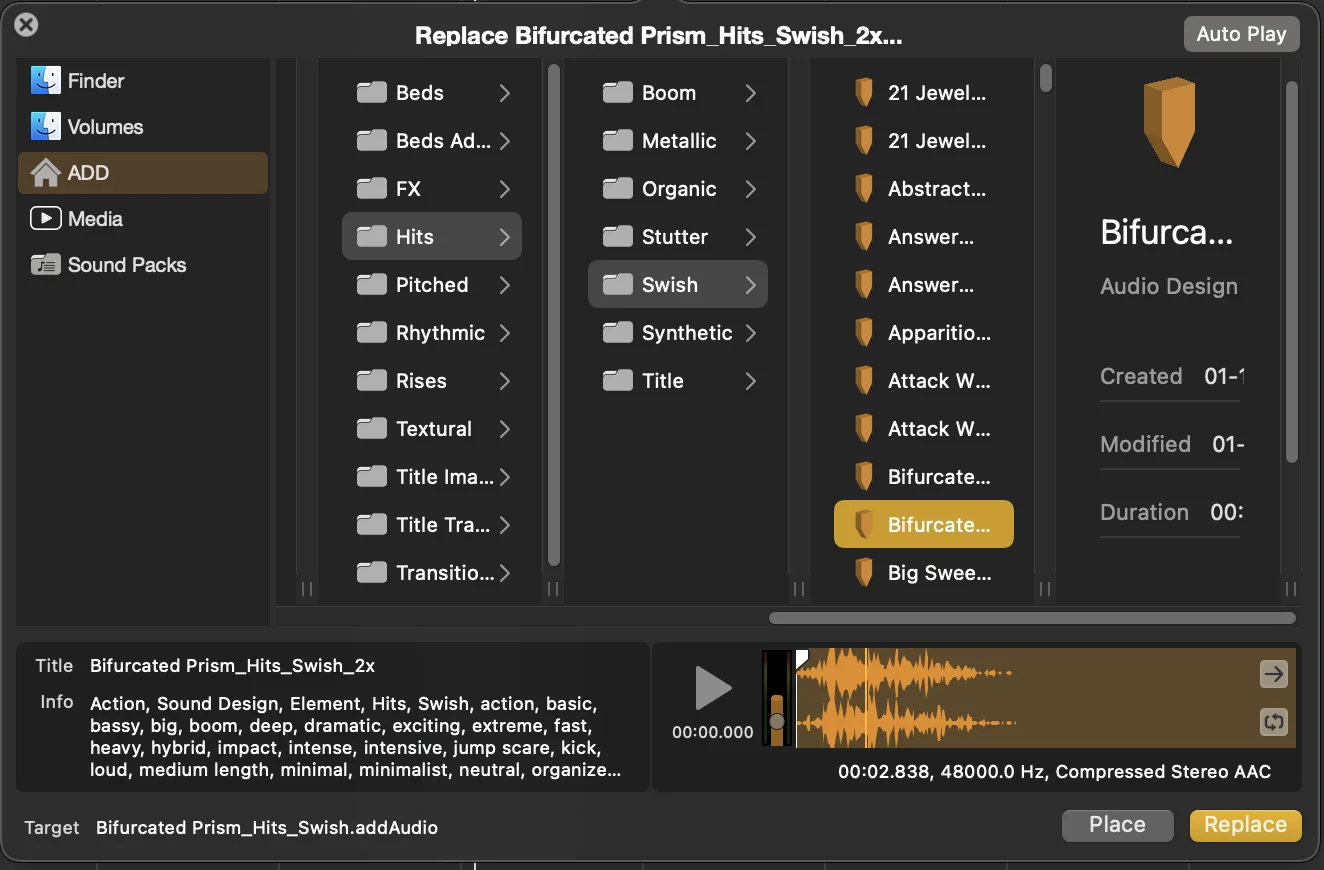This screenshot has width=1324, height=870.
Task: Click the arrow button beside the waveform
Action: 1273,674
